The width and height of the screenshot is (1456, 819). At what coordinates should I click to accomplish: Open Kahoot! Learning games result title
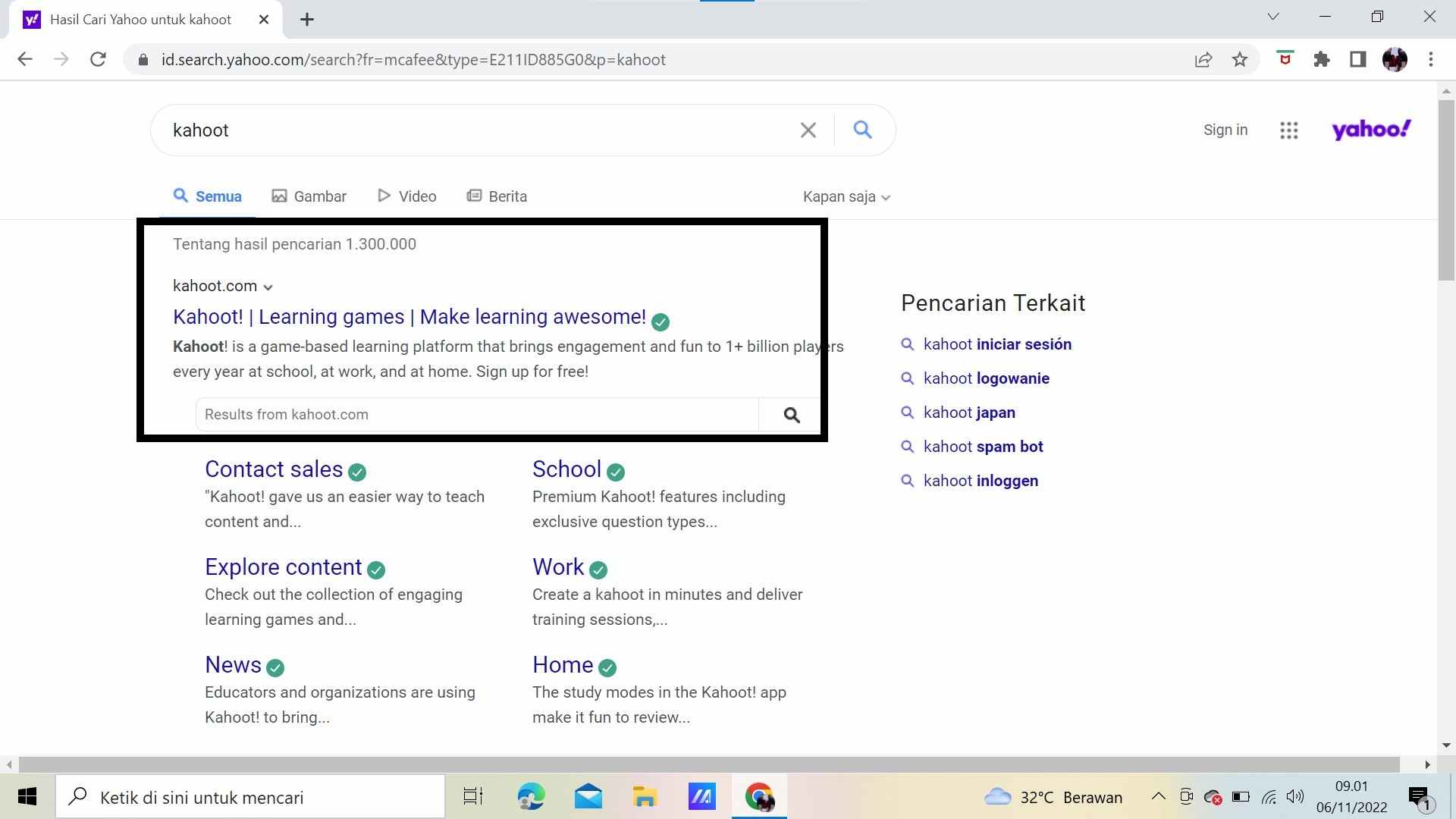coord(409,317)
